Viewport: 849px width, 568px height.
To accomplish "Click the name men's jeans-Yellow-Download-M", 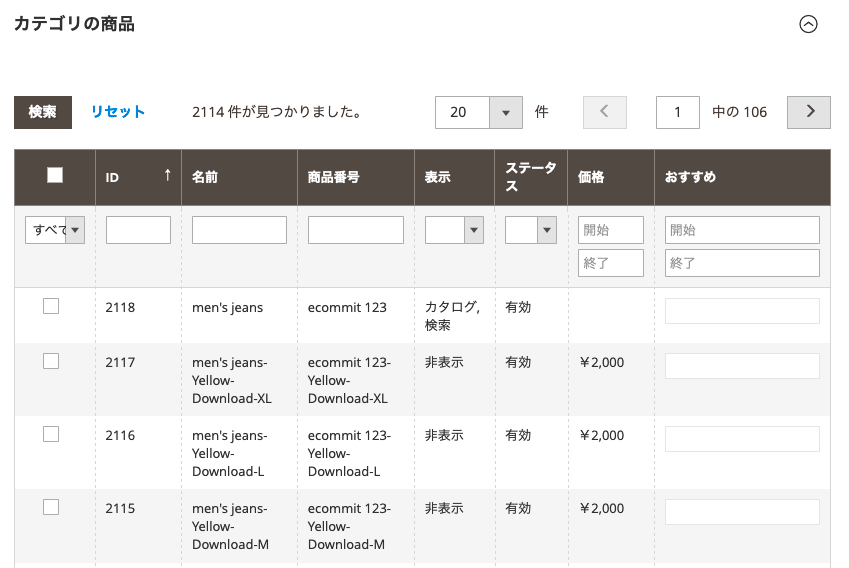I will point(230,527).
